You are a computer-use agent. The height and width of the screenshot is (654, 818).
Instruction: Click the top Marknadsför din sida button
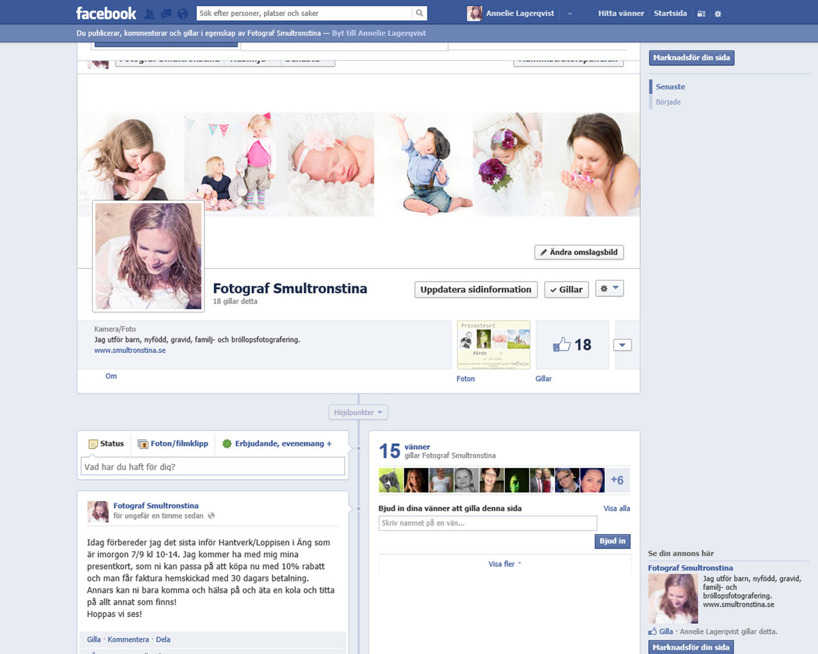691,57
